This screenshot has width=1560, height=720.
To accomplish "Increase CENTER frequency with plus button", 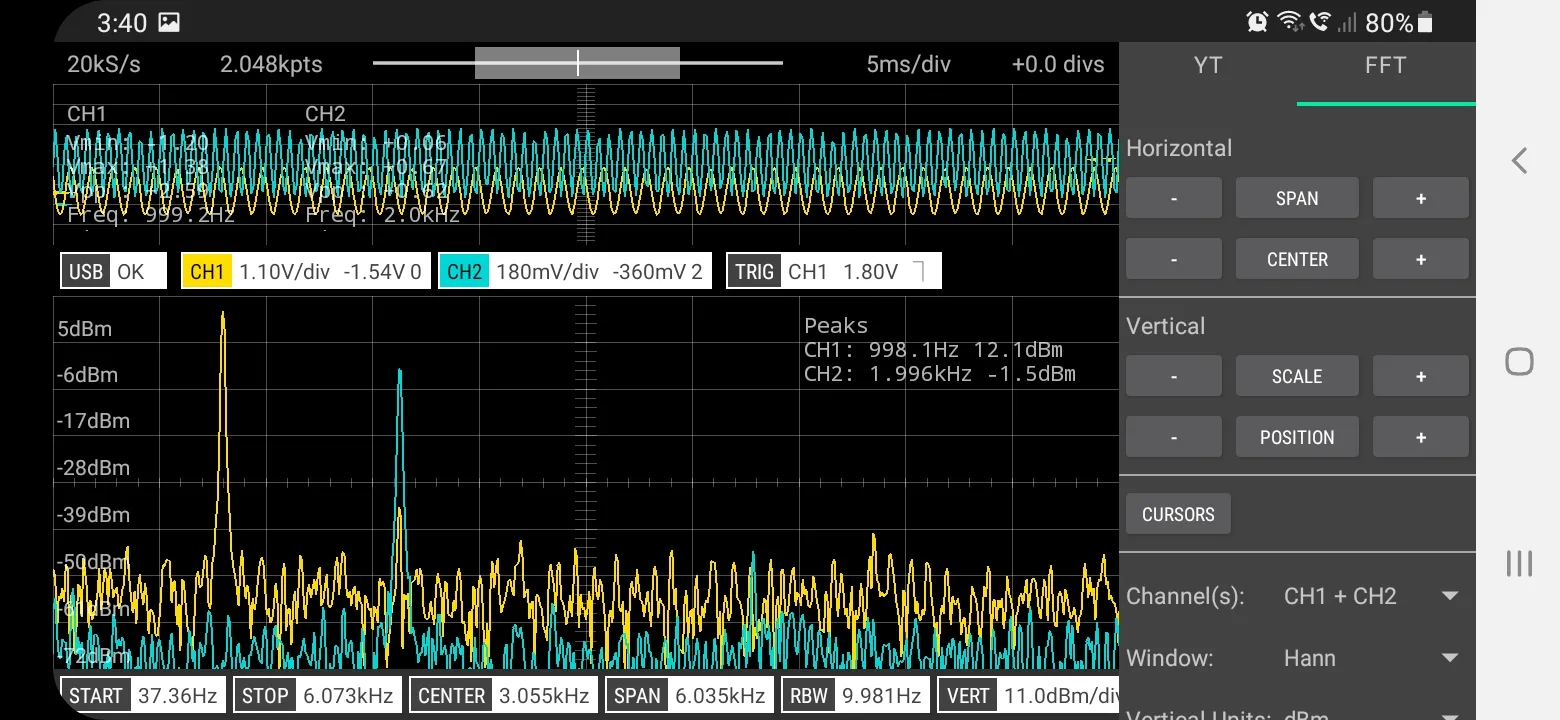I will tap(1421, 259).
